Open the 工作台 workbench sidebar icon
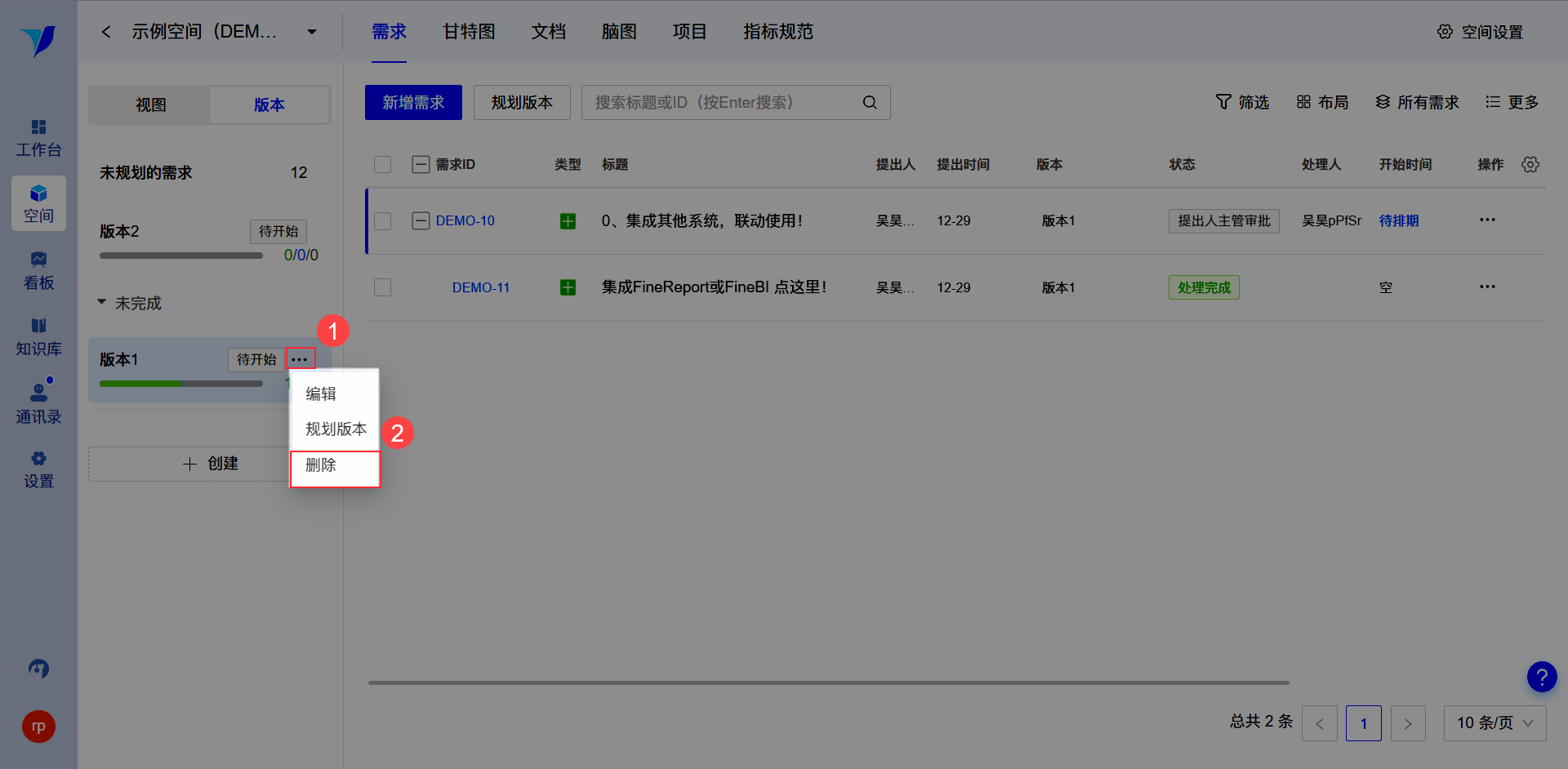 coord(38,127)
